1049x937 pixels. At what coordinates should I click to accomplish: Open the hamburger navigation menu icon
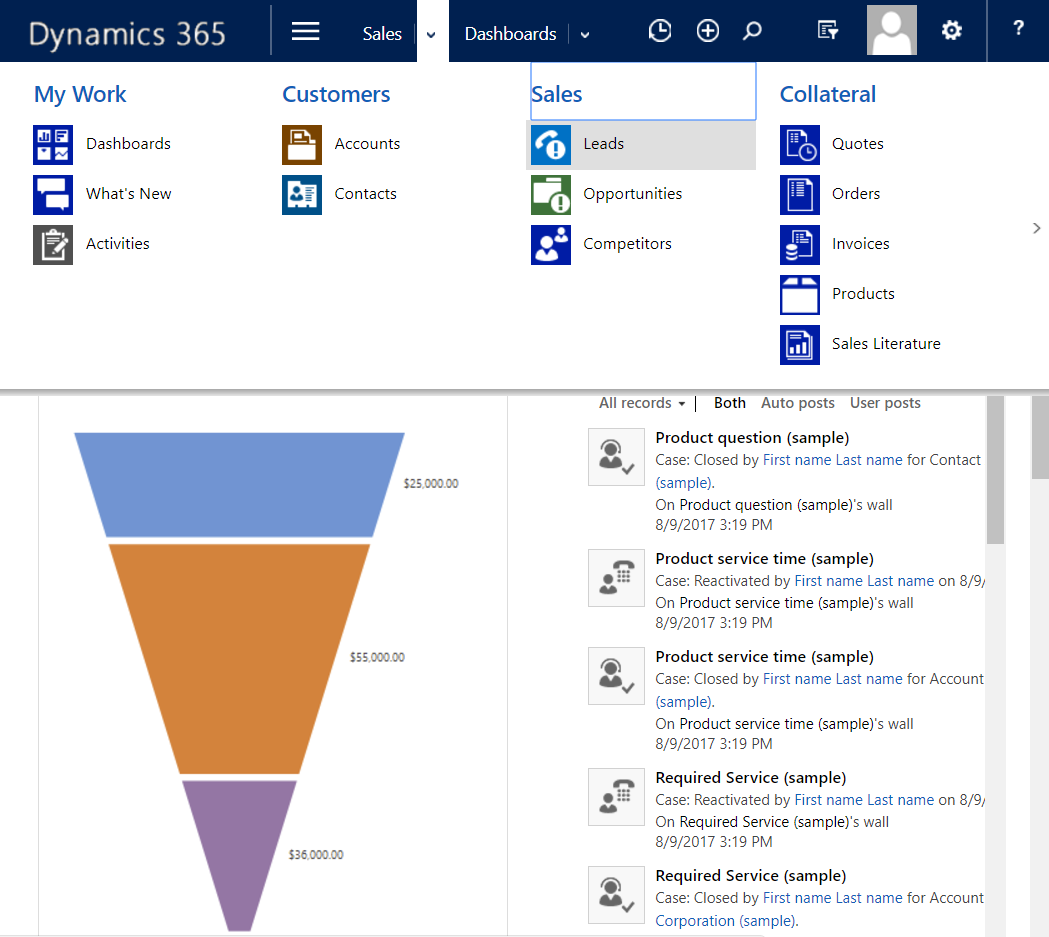pos(305,31)
